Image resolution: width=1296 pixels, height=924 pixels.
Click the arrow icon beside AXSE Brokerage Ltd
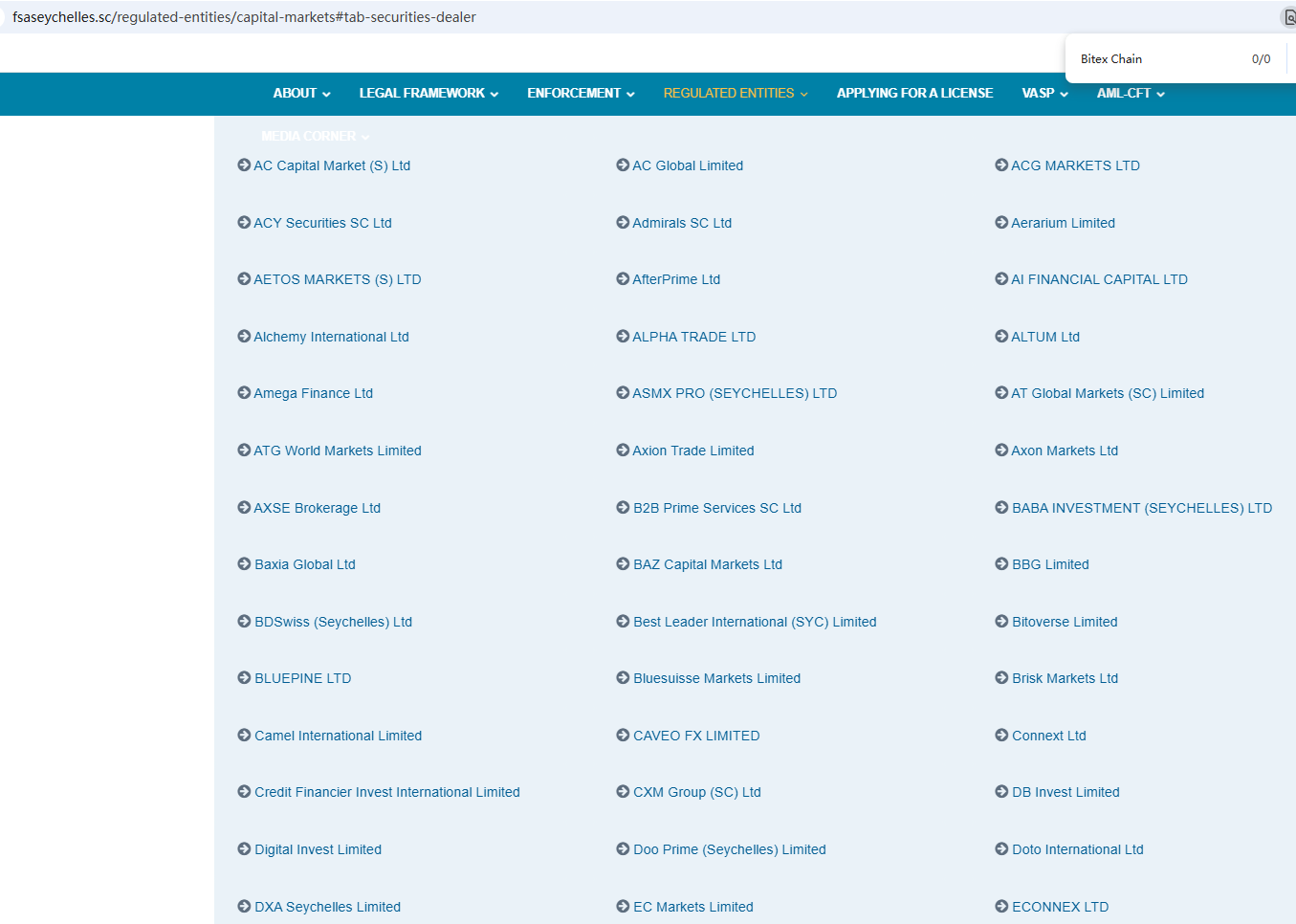click(x=244, y=508)
